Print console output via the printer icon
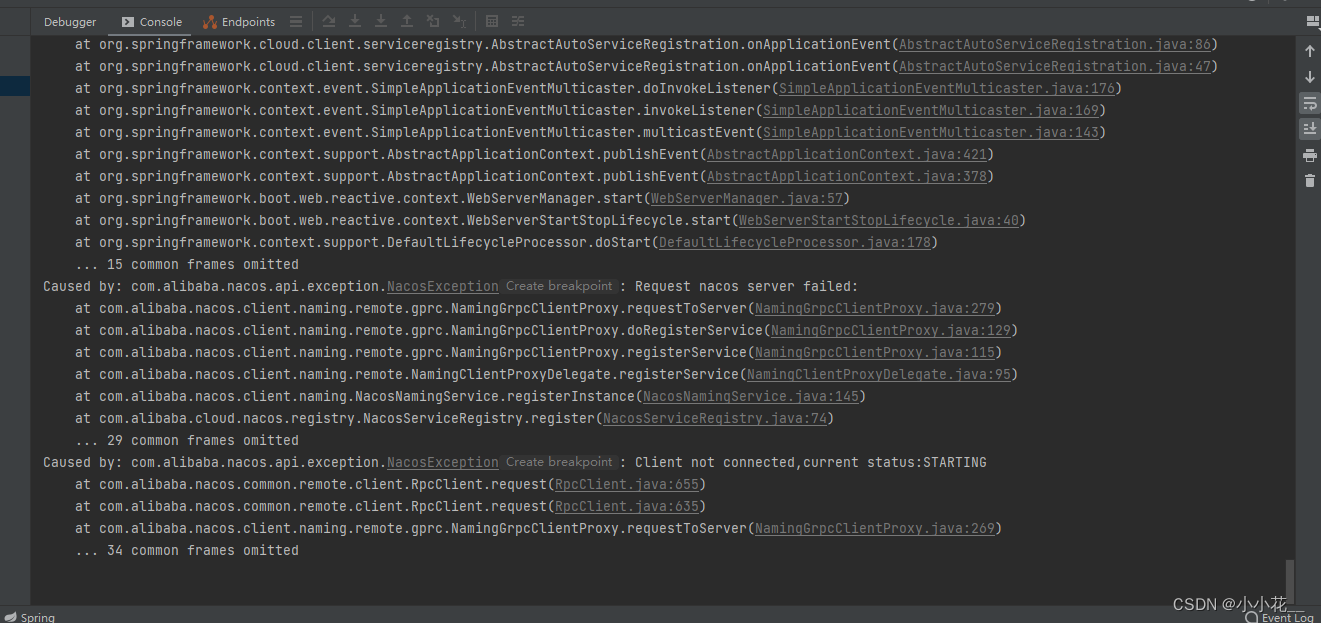1321x623 pixels. 1310,155
